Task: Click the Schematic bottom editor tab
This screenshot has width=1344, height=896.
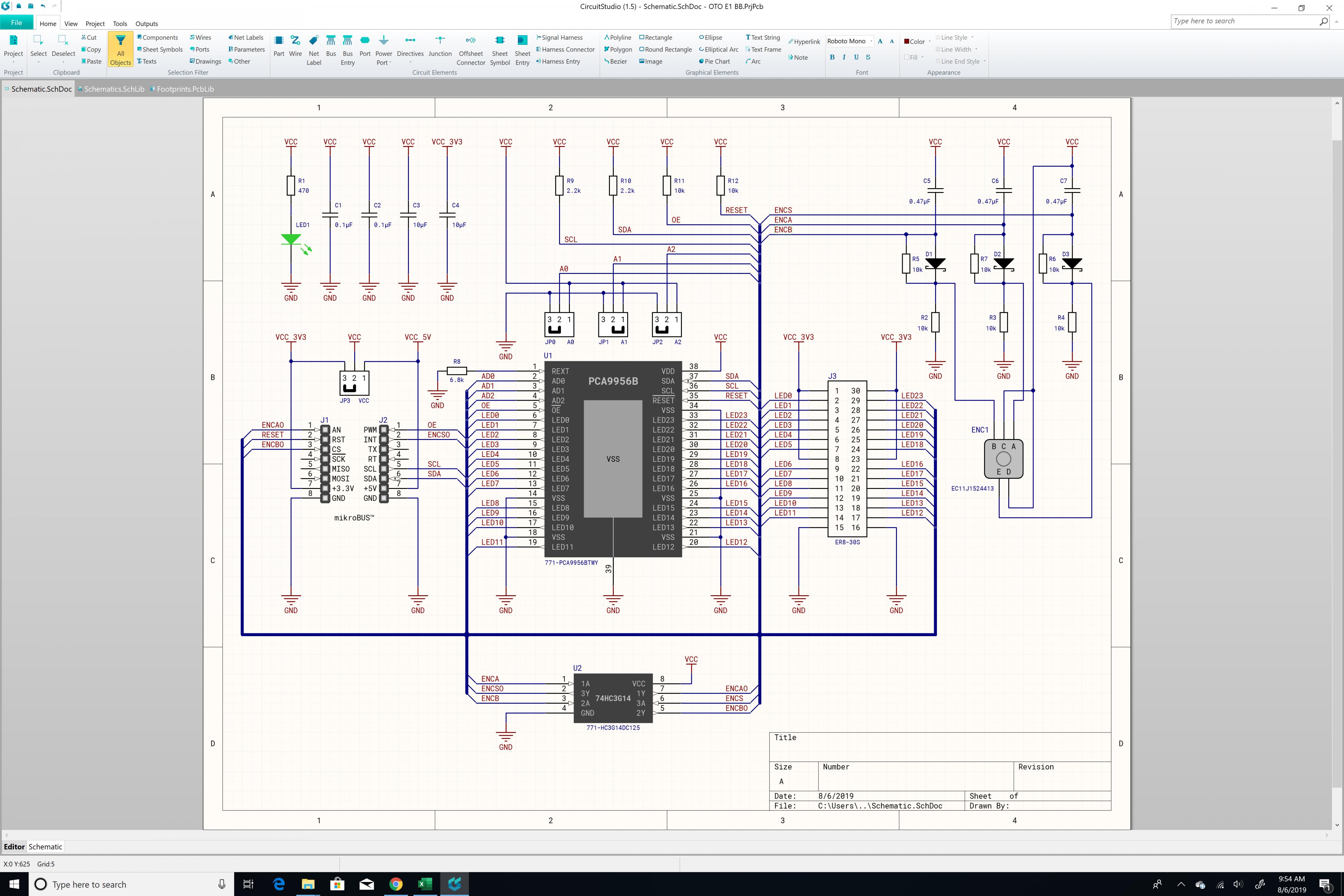Action: (x=45, y=847)
